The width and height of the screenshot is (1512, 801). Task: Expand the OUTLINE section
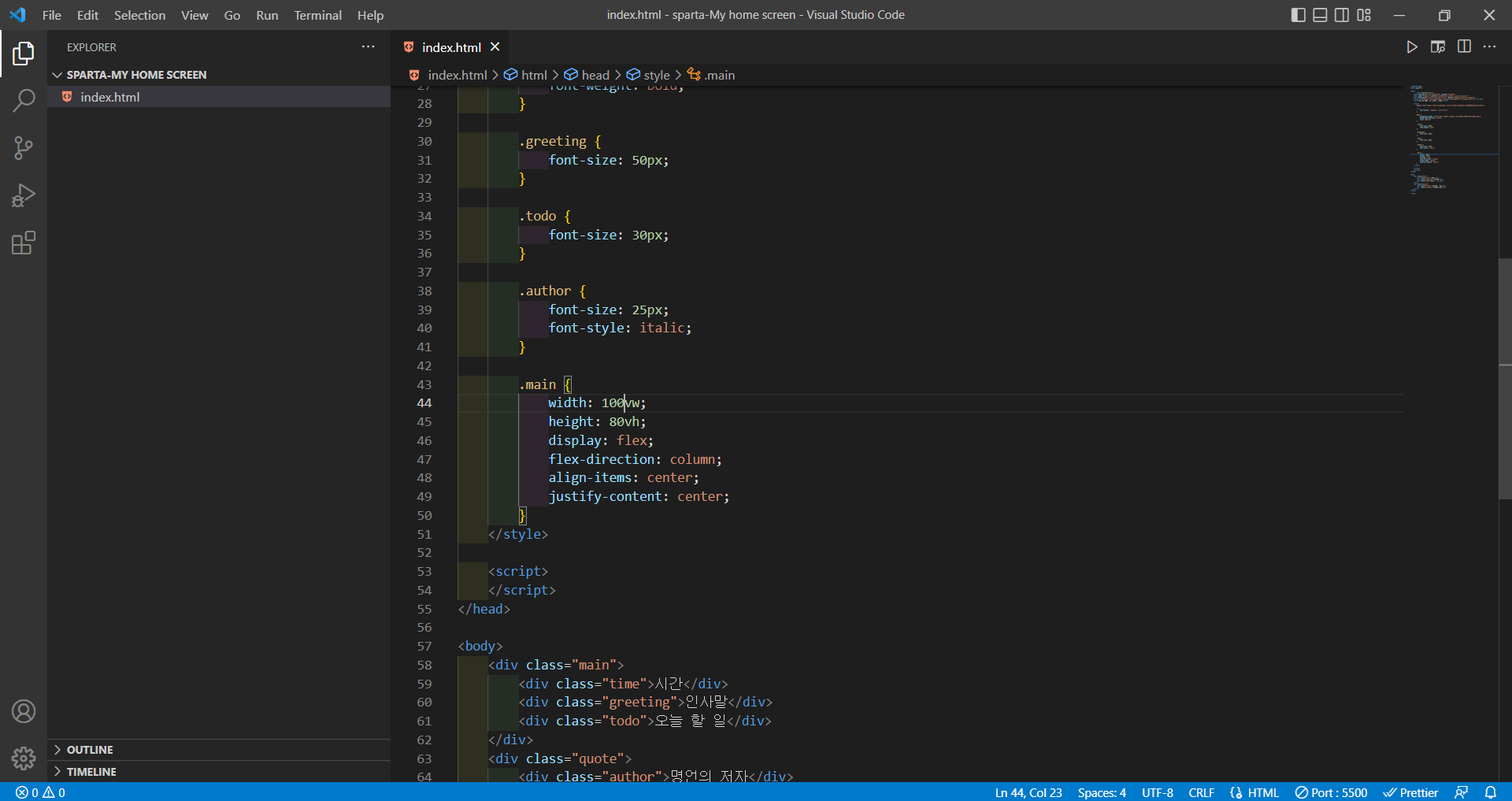tap(219, 750)
